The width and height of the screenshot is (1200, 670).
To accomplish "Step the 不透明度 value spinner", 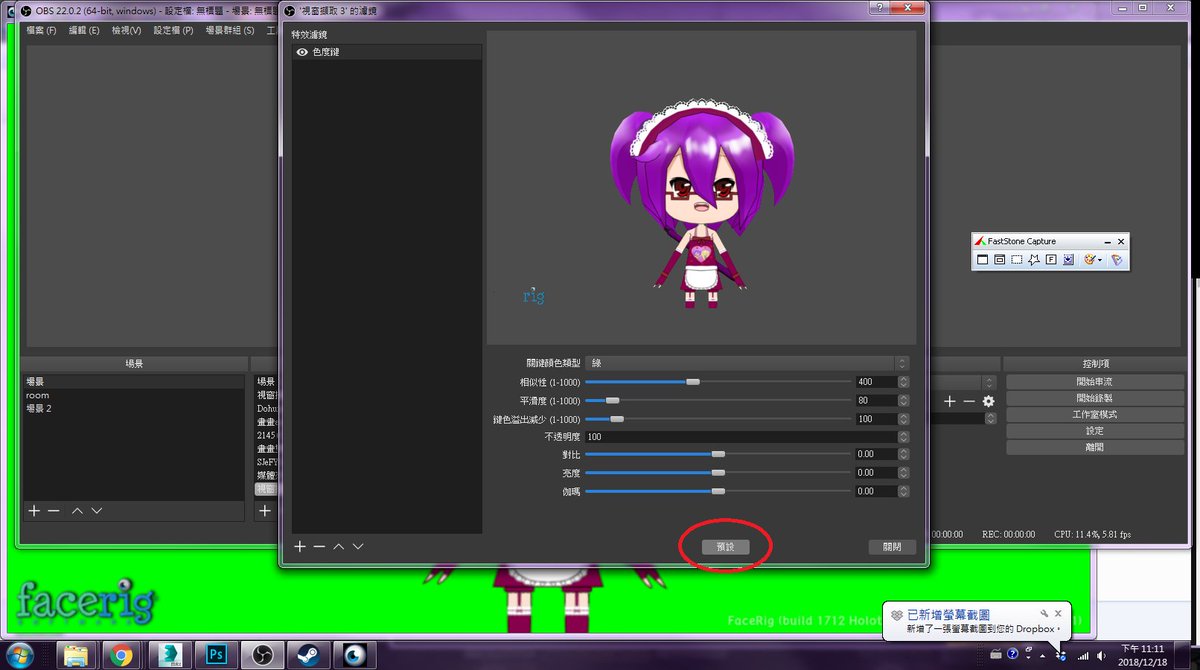I will (x=904, y=437).
